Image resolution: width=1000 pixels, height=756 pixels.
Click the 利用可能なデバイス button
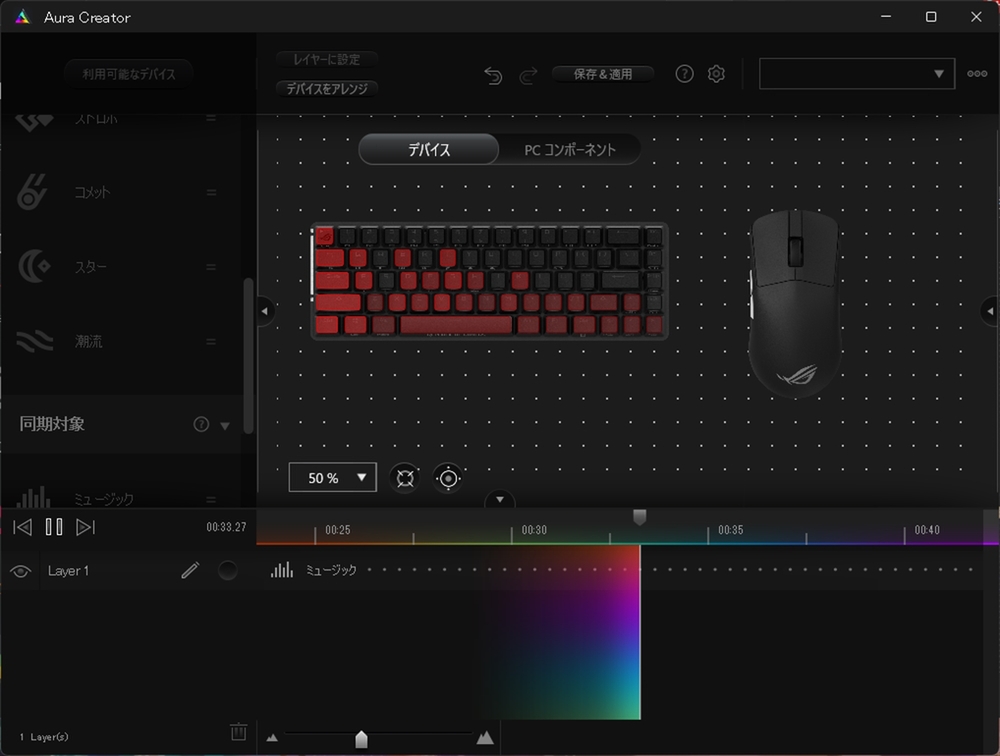tap(129, 74)
